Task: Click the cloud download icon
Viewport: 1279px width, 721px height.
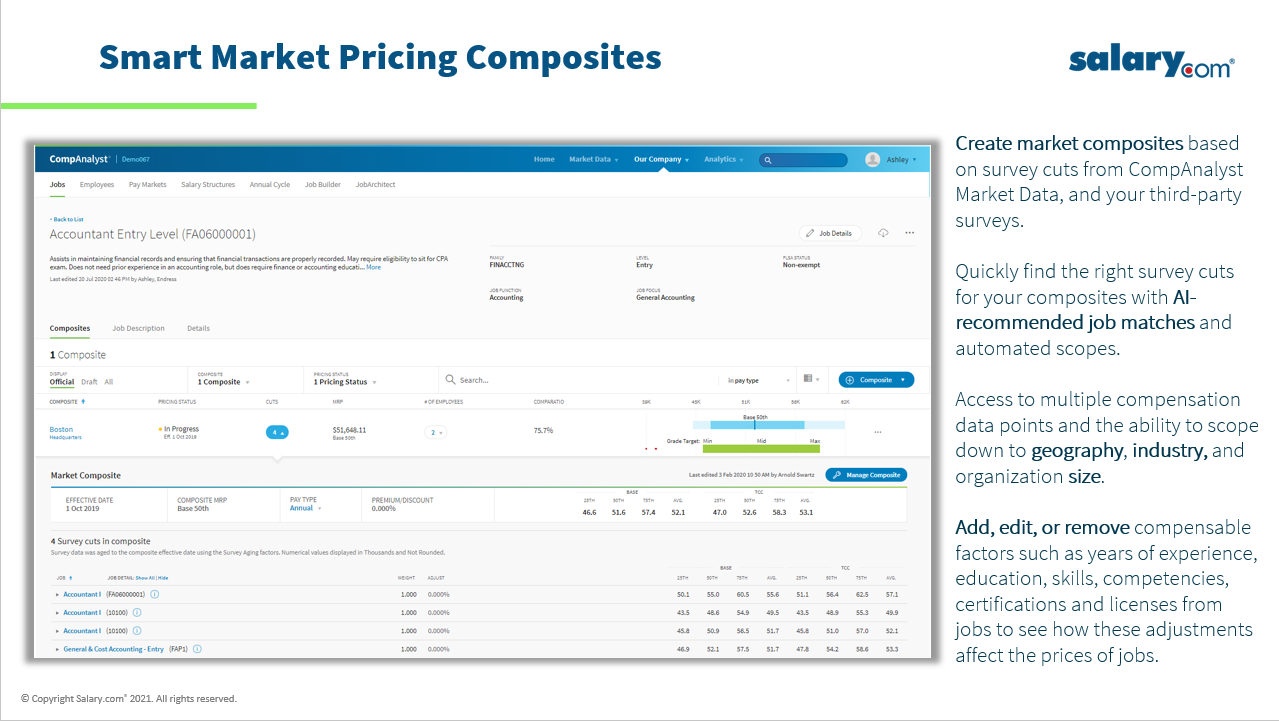Action: 883,233
